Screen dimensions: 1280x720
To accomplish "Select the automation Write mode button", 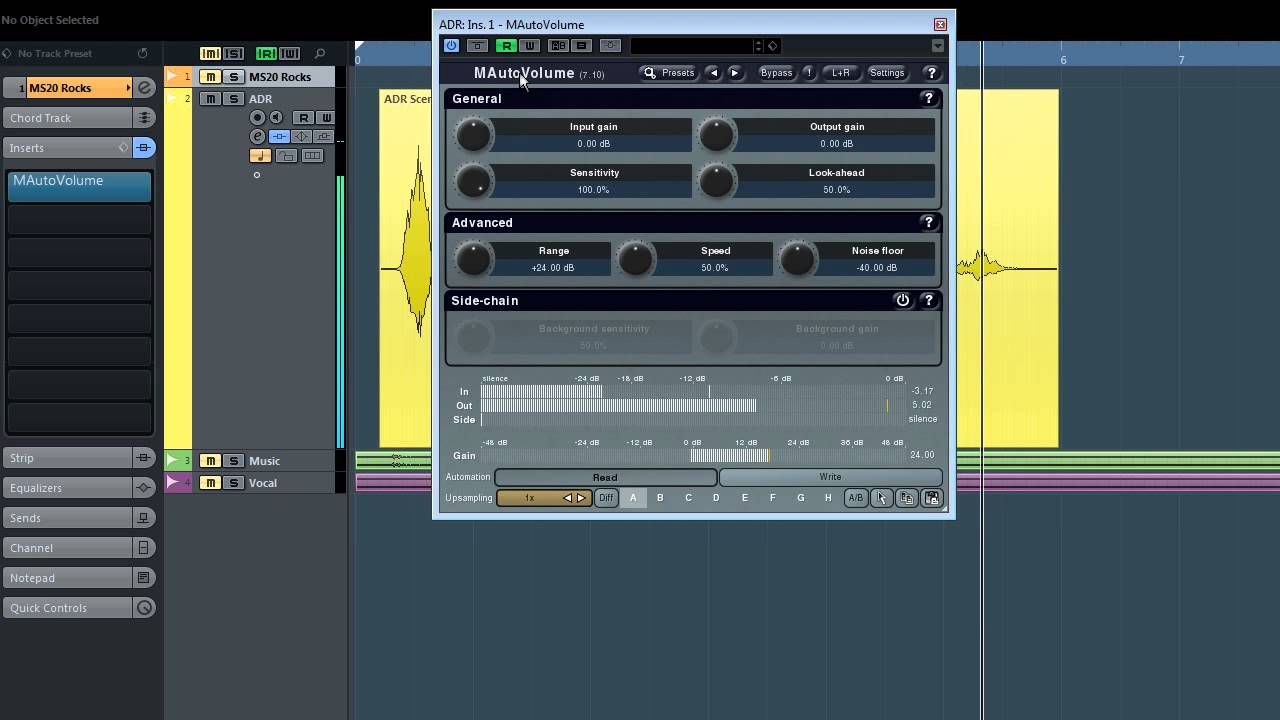I will pyautogui.click(x=830, y=477).
